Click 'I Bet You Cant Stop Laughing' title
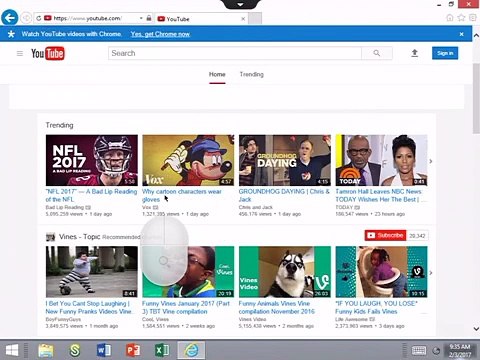The image size is (480, 360). point(90,308)
